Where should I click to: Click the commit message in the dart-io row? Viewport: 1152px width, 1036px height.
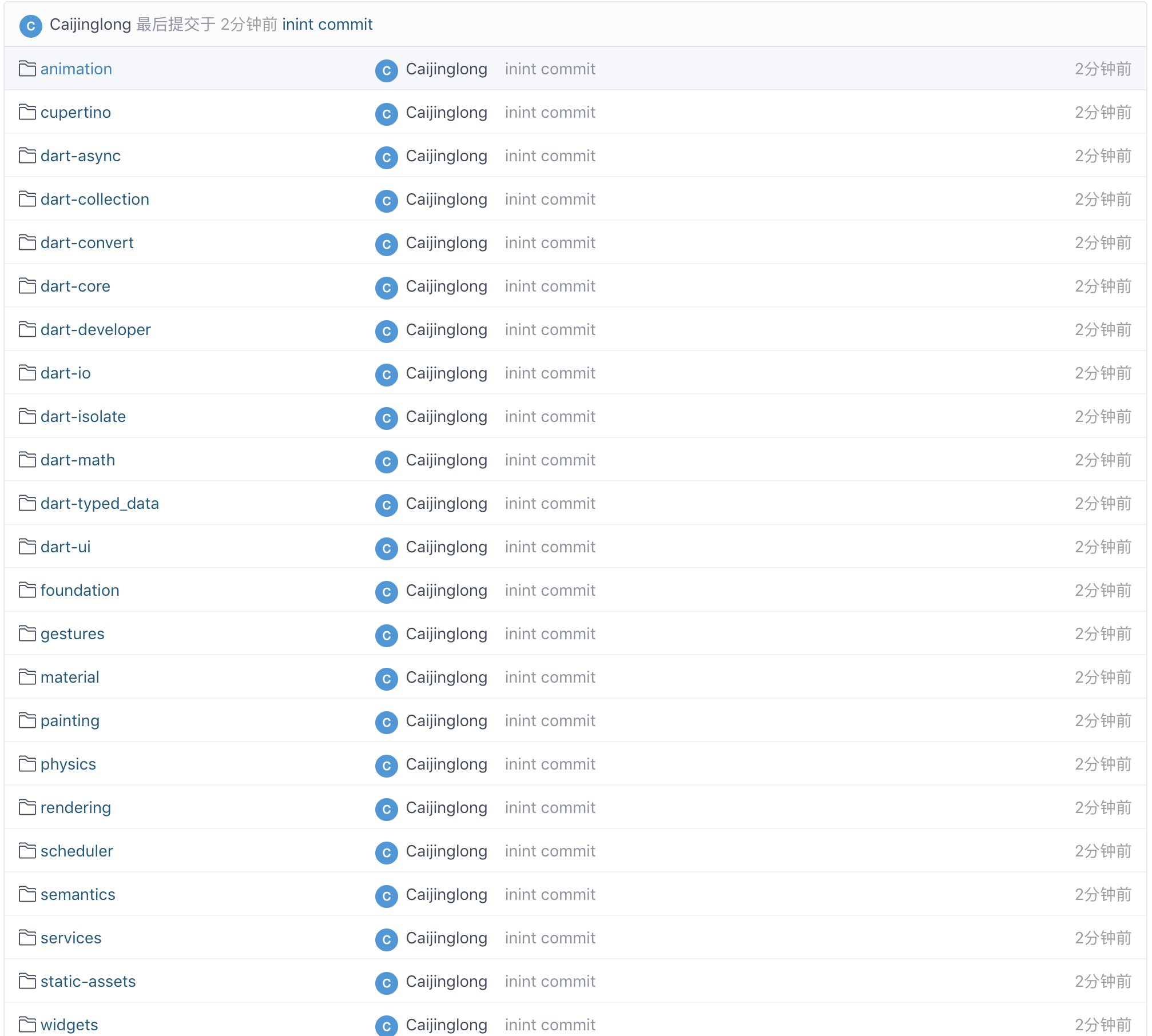point(550,373)
